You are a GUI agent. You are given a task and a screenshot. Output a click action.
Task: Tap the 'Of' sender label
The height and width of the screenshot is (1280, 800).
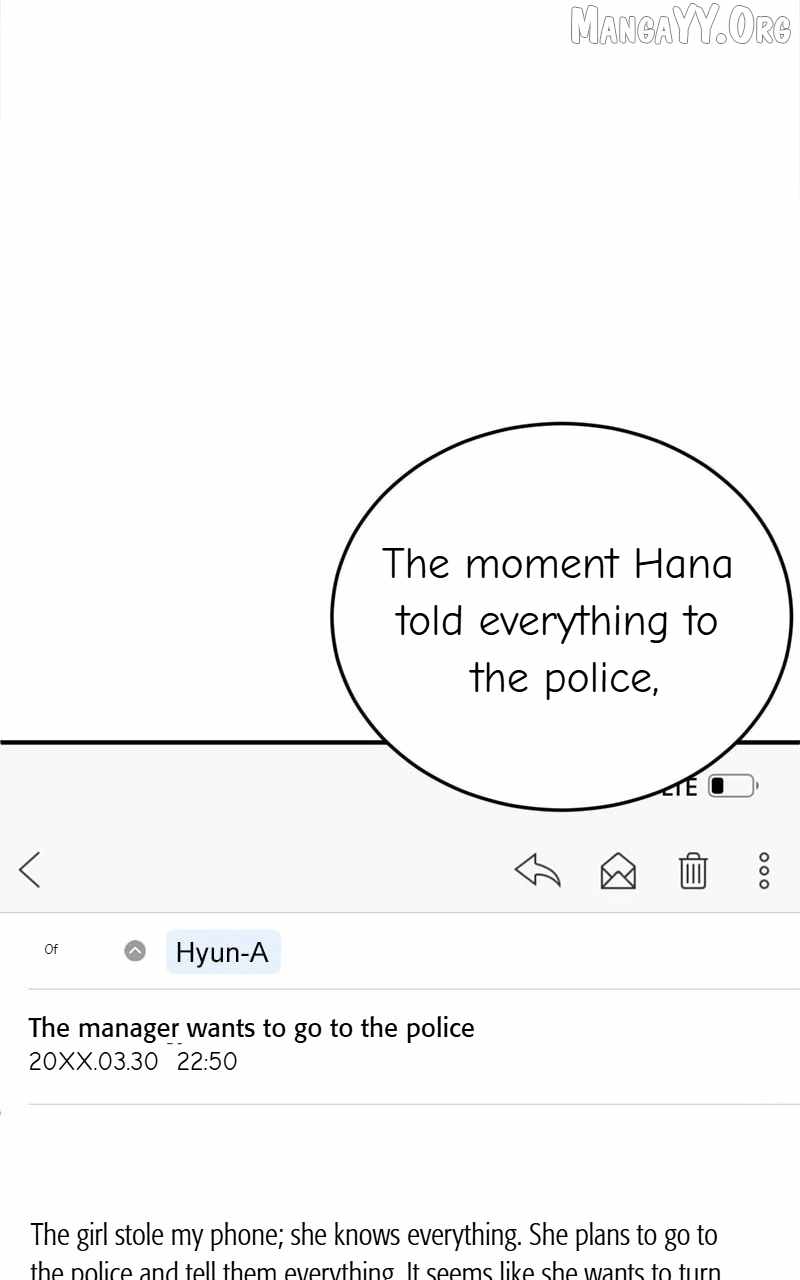click(x=51, y=950)
